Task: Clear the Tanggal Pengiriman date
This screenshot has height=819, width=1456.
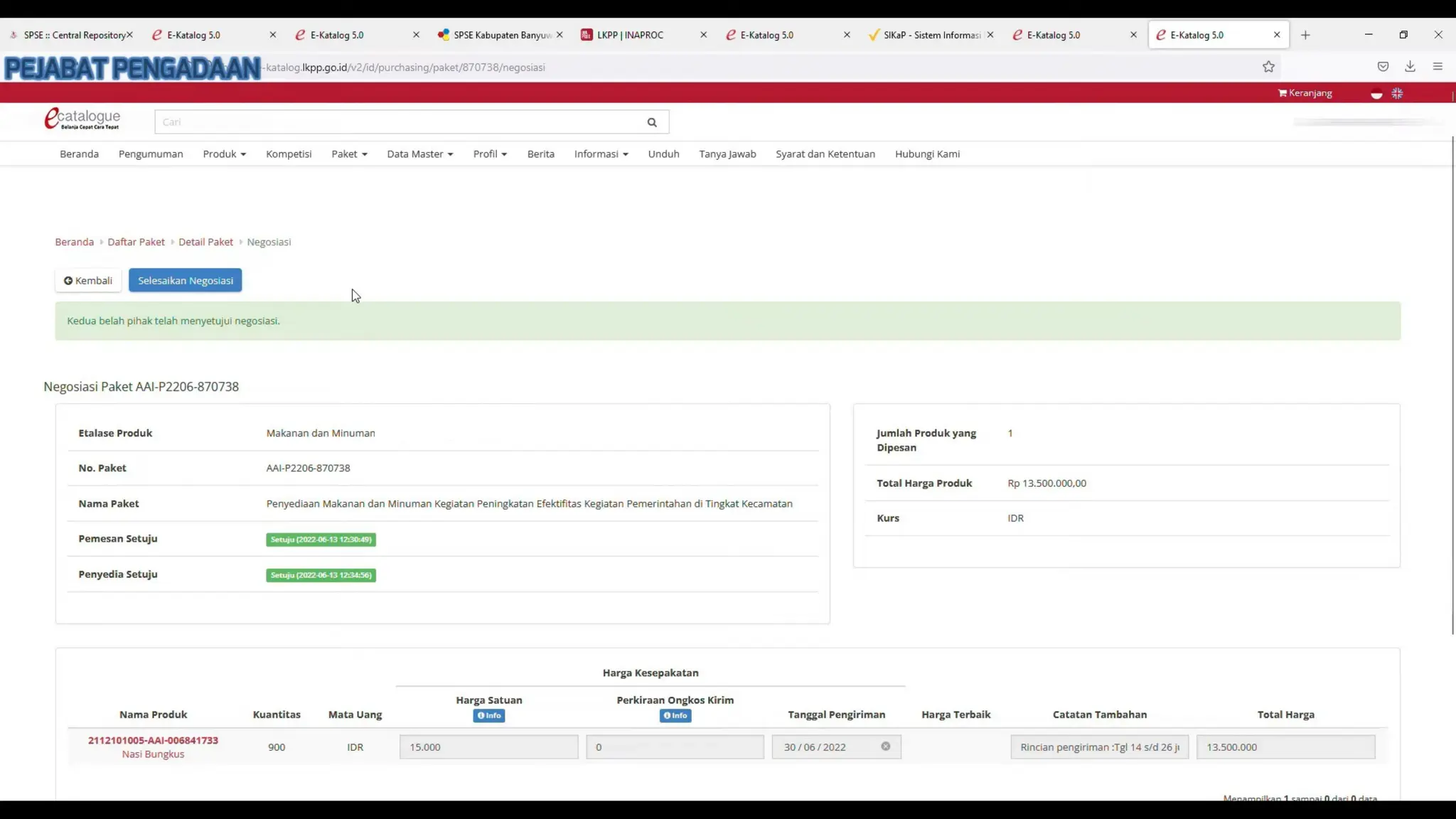Action: [x=885, y=746]
